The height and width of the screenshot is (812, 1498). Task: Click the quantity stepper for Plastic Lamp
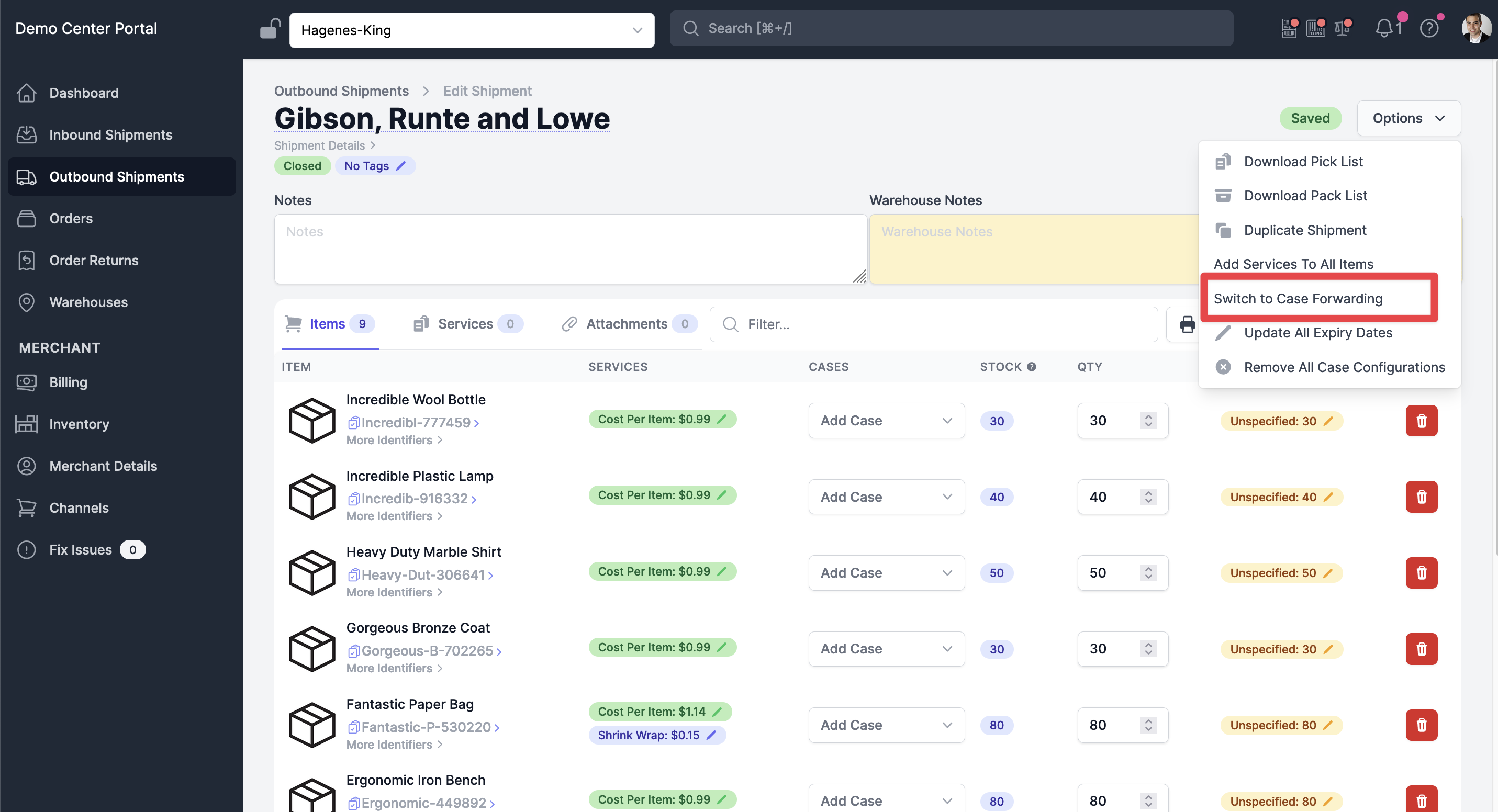1148,497
